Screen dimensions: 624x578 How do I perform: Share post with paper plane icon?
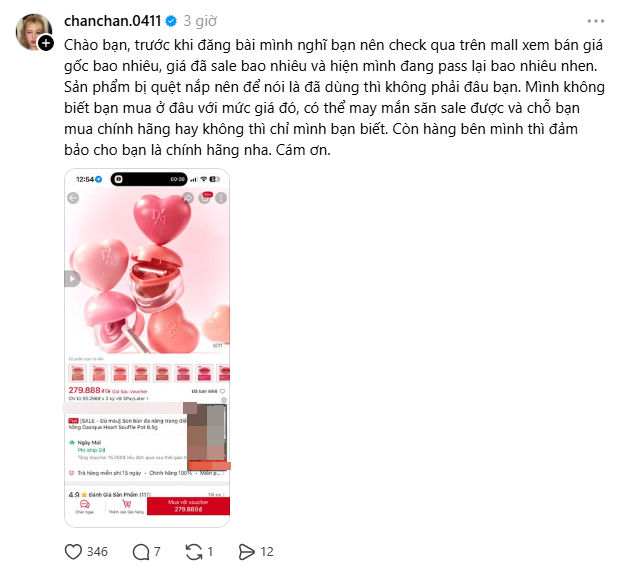coord(246,552)
